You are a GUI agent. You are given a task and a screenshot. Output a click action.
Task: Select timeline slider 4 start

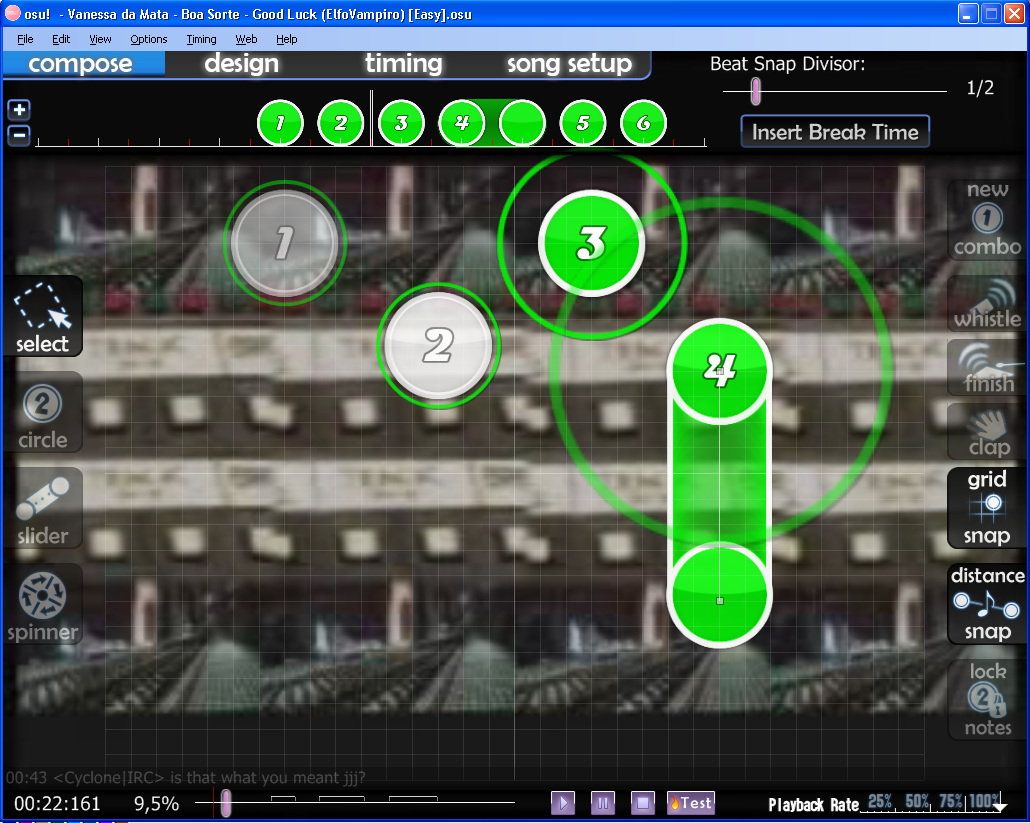click(462, 123)
